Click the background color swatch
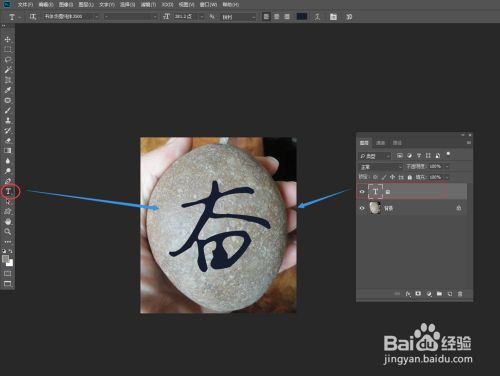500x376 pixels. pos(10,263)
